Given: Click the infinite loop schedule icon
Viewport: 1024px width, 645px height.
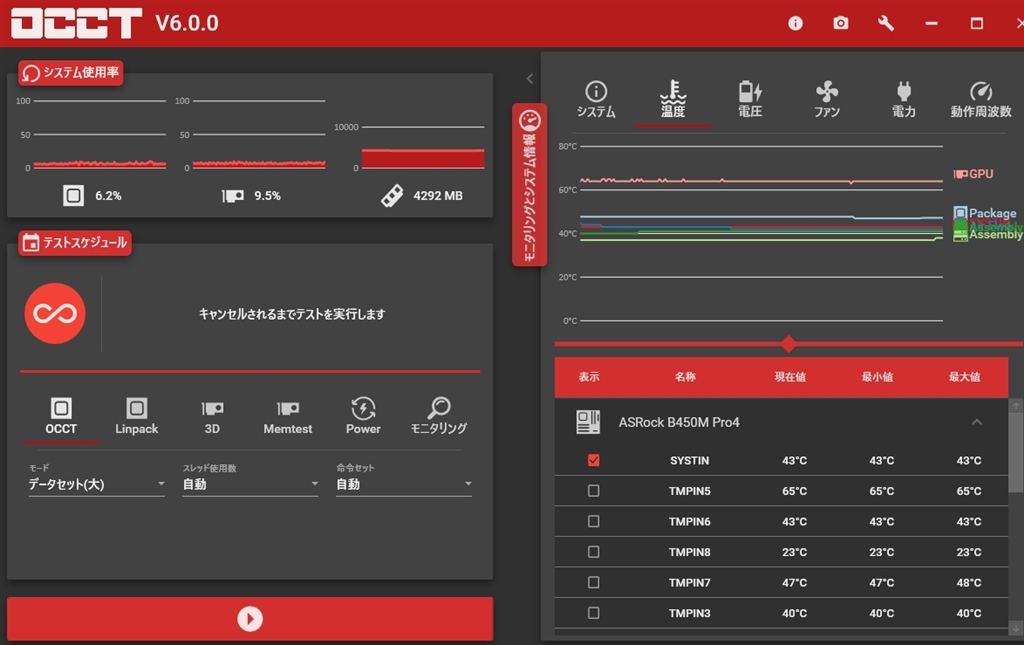Looking at the screenshot, I should click(55, 313).
